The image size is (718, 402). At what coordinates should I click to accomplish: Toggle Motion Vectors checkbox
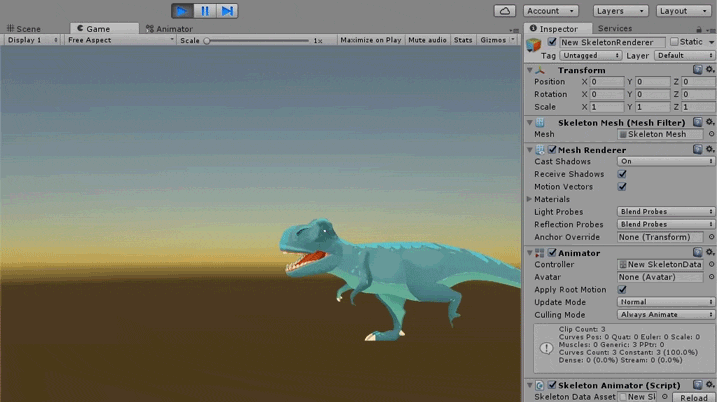[622, 187]
